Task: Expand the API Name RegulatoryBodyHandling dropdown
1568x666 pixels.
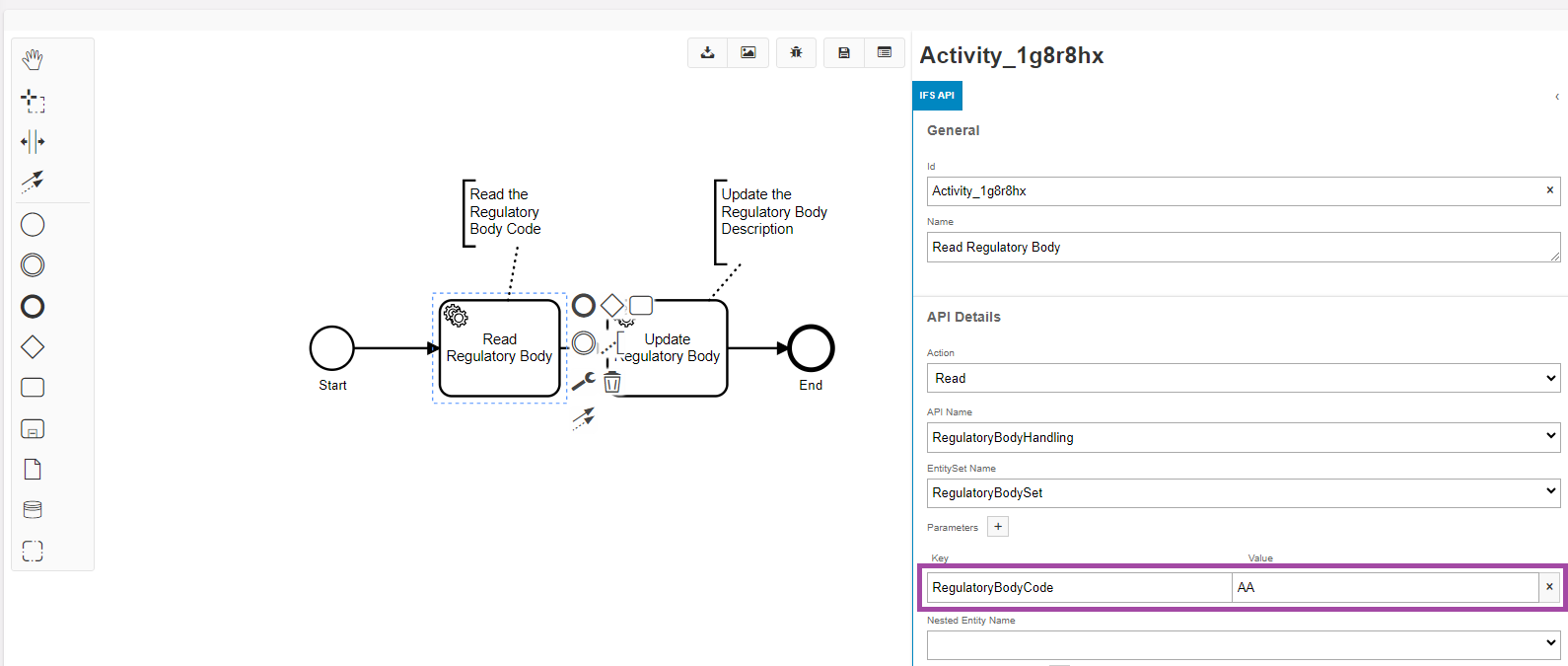Action: [x=1243, y=437]
